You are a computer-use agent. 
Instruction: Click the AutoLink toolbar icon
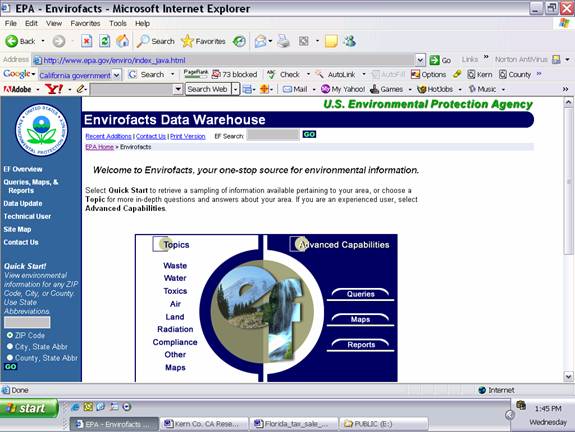coord(319,74)
